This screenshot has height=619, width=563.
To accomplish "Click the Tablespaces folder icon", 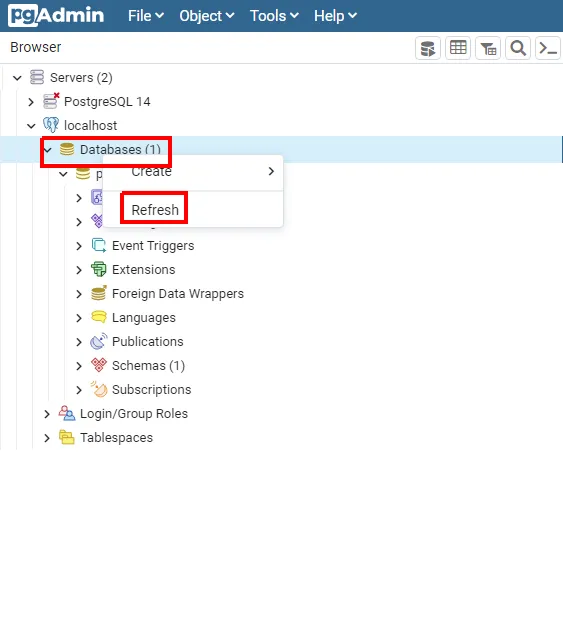I will pos(67,437).
